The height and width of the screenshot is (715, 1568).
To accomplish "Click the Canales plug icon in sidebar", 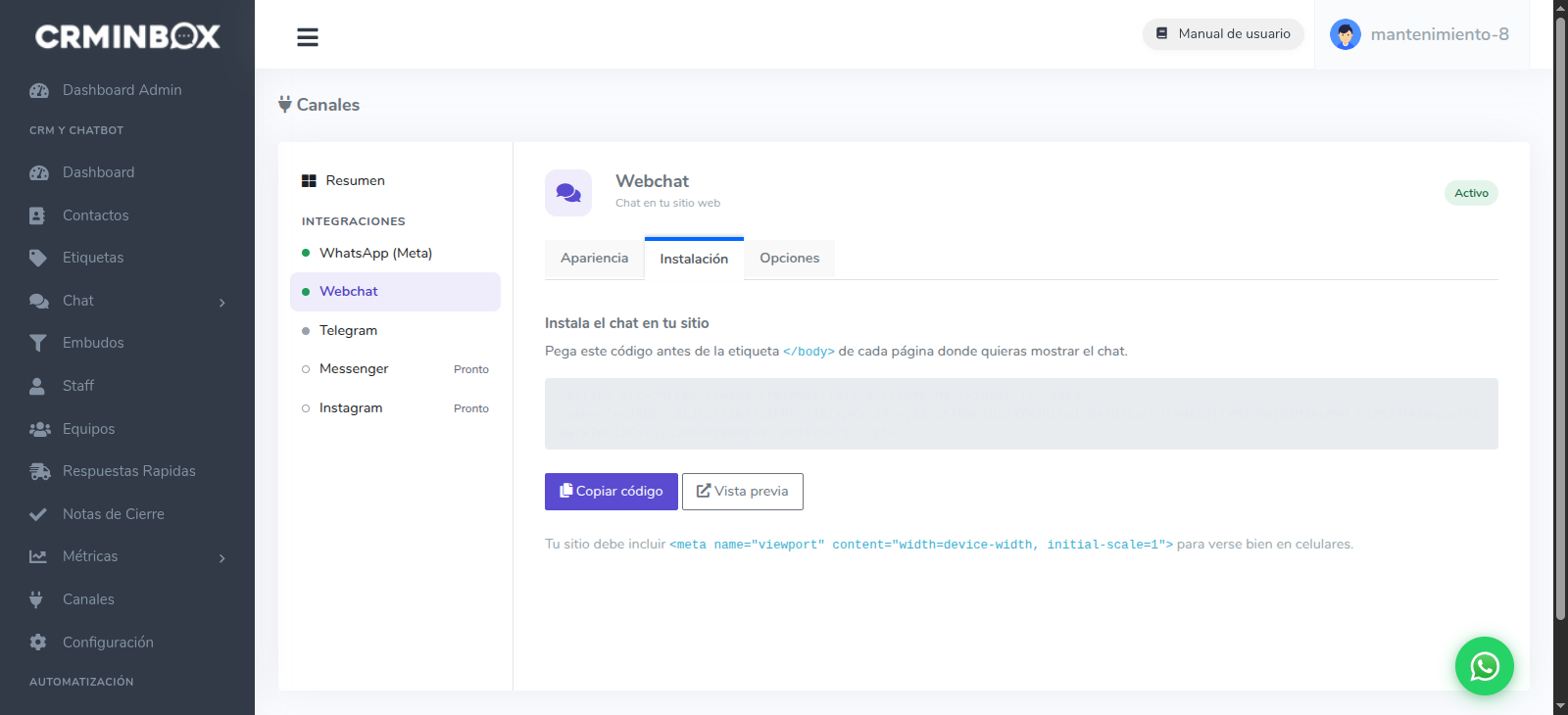I will (x=36, y=599).
